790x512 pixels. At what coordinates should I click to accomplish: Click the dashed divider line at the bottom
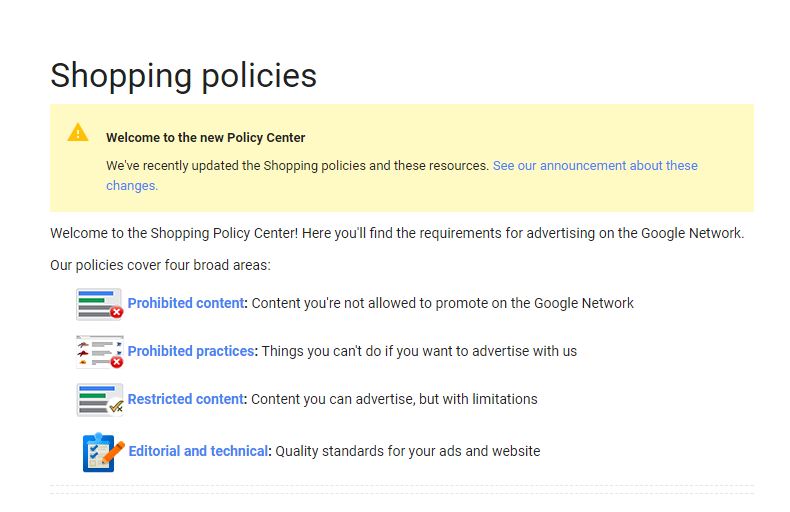[x=402, y=487]
